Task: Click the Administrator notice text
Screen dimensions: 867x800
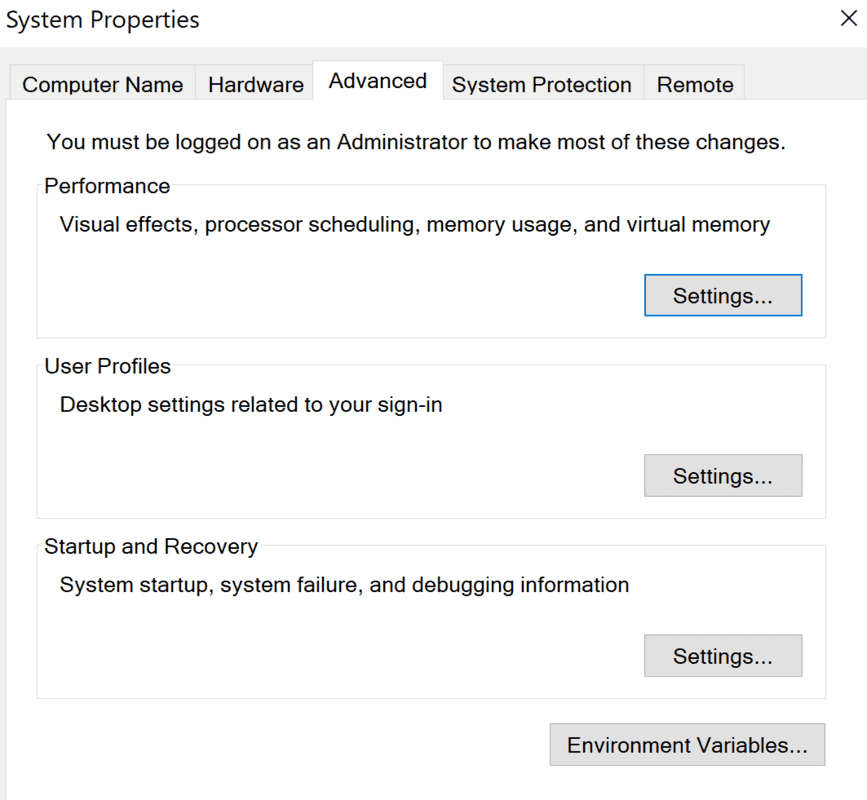Action: coord(415,142)
